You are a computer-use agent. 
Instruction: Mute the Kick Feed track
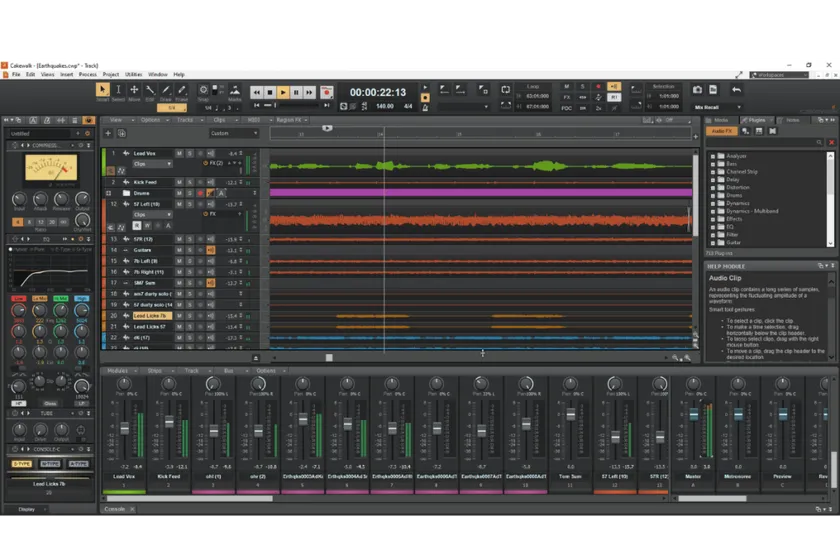[179, 182]
